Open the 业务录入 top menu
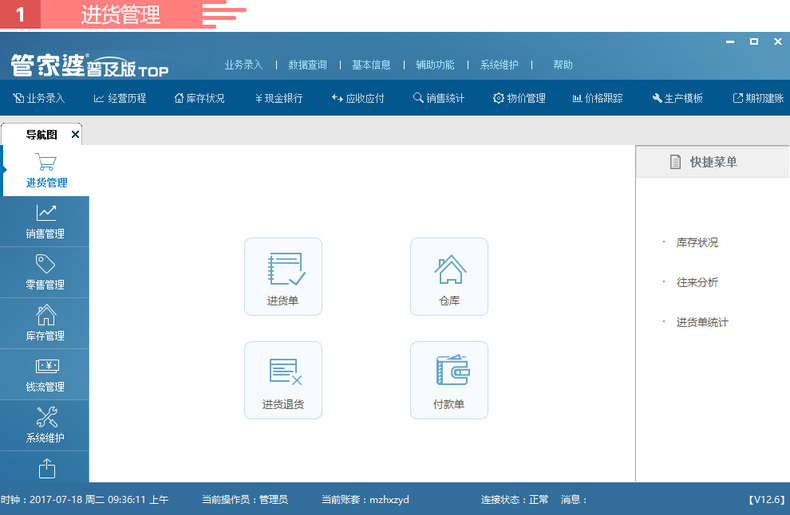790x515 pixels. 244,65
